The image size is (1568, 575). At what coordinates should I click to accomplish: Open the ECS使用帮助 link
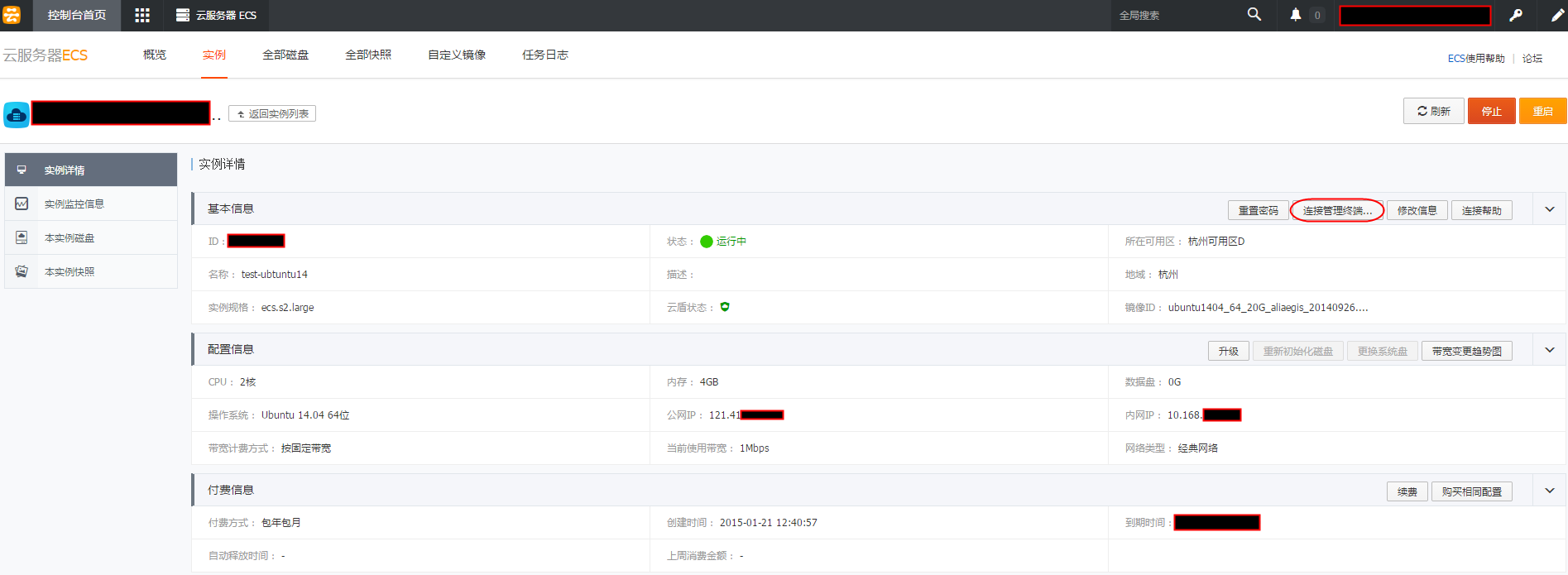point(1476,59)
